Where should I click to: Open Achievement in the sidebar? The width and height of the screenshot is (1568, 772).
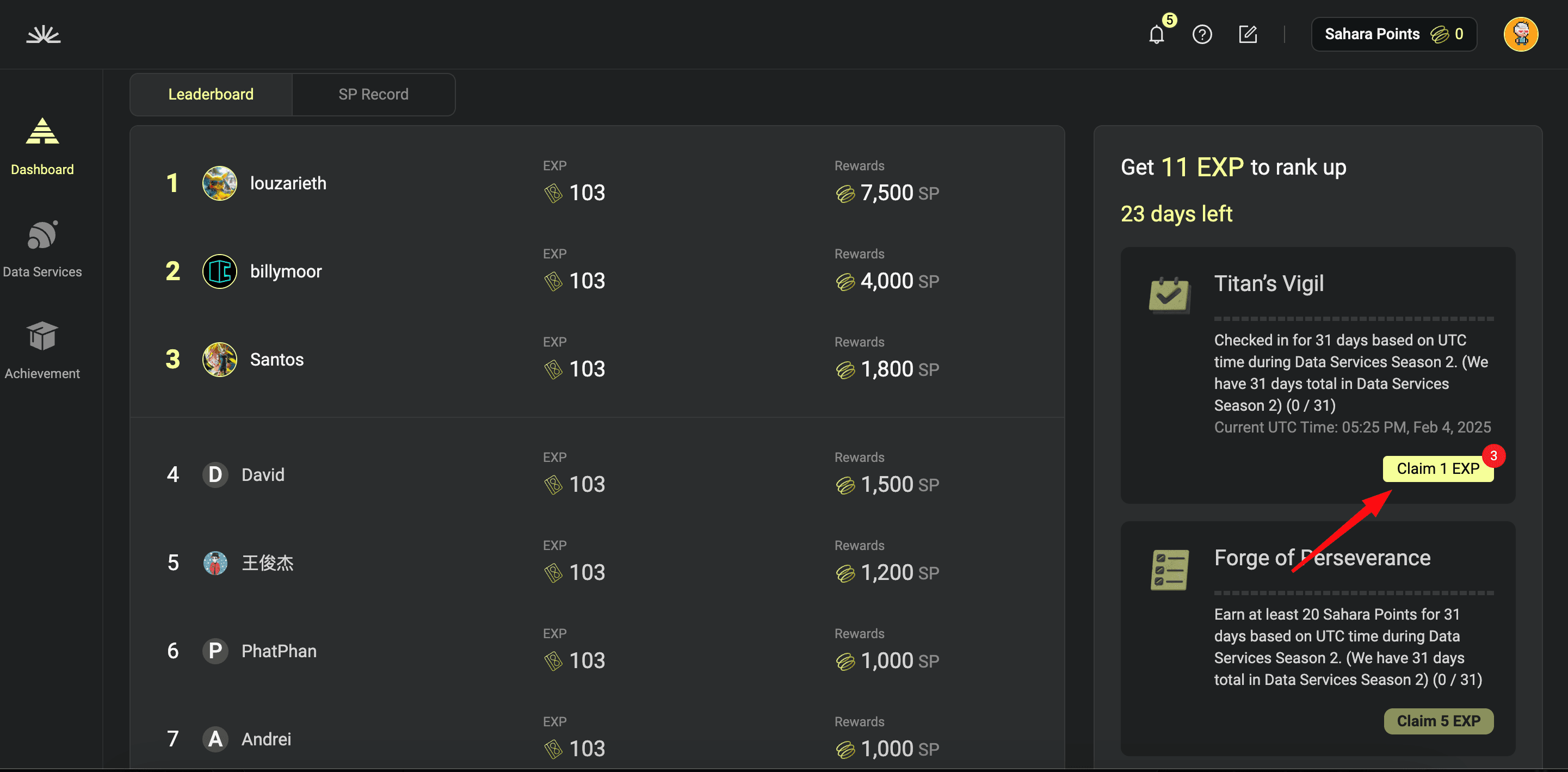click(x=42, y=351)
